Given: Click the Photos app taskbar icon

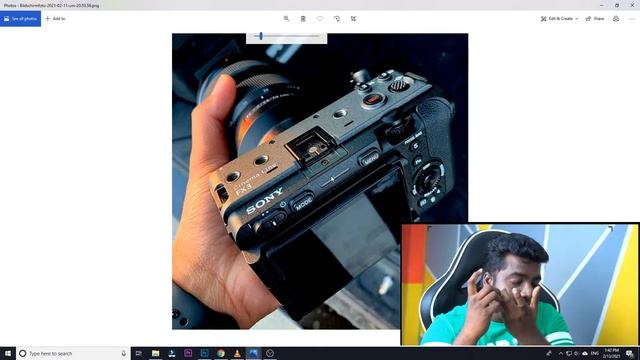Looking at the screenshot, I should (253, 353).
